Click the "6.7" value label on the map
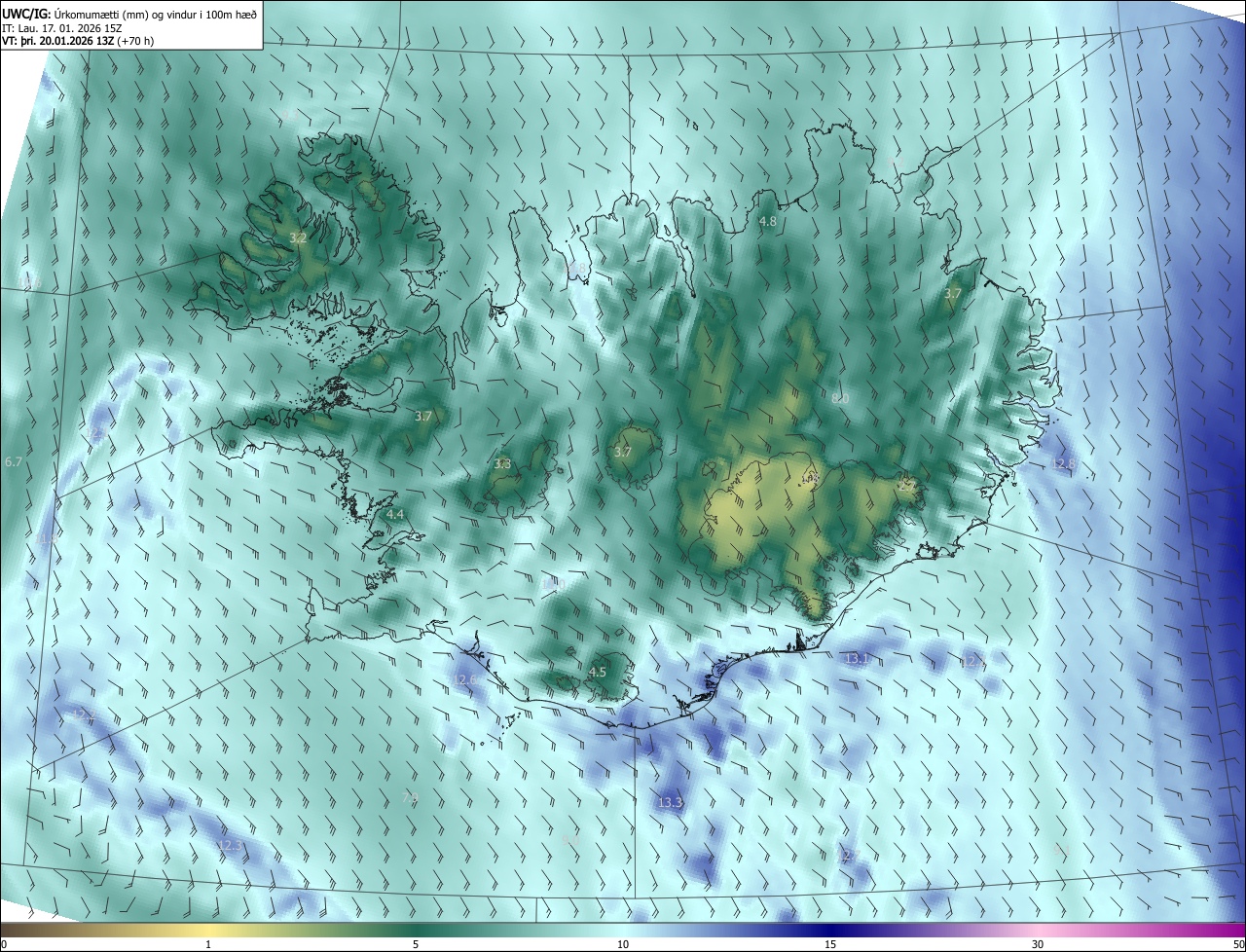The image size is (1246, 952). 14,461
